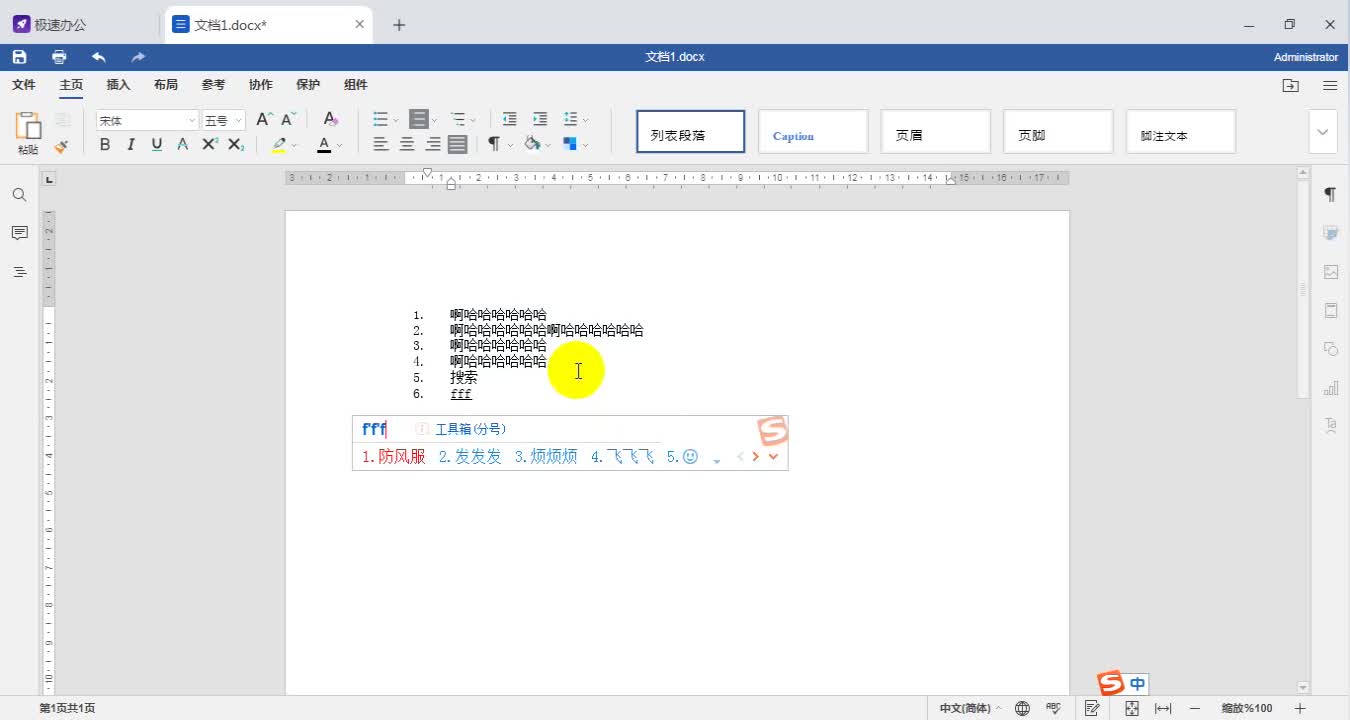Select the 页眉 style button

point(935,131)
